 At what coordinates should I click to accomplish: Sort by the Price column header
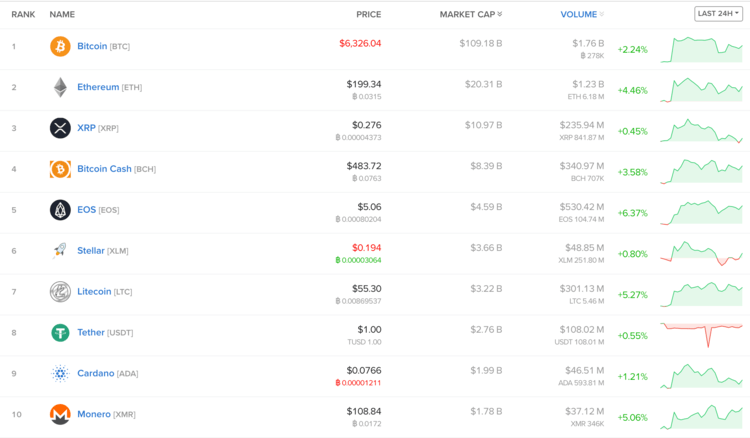368,15
